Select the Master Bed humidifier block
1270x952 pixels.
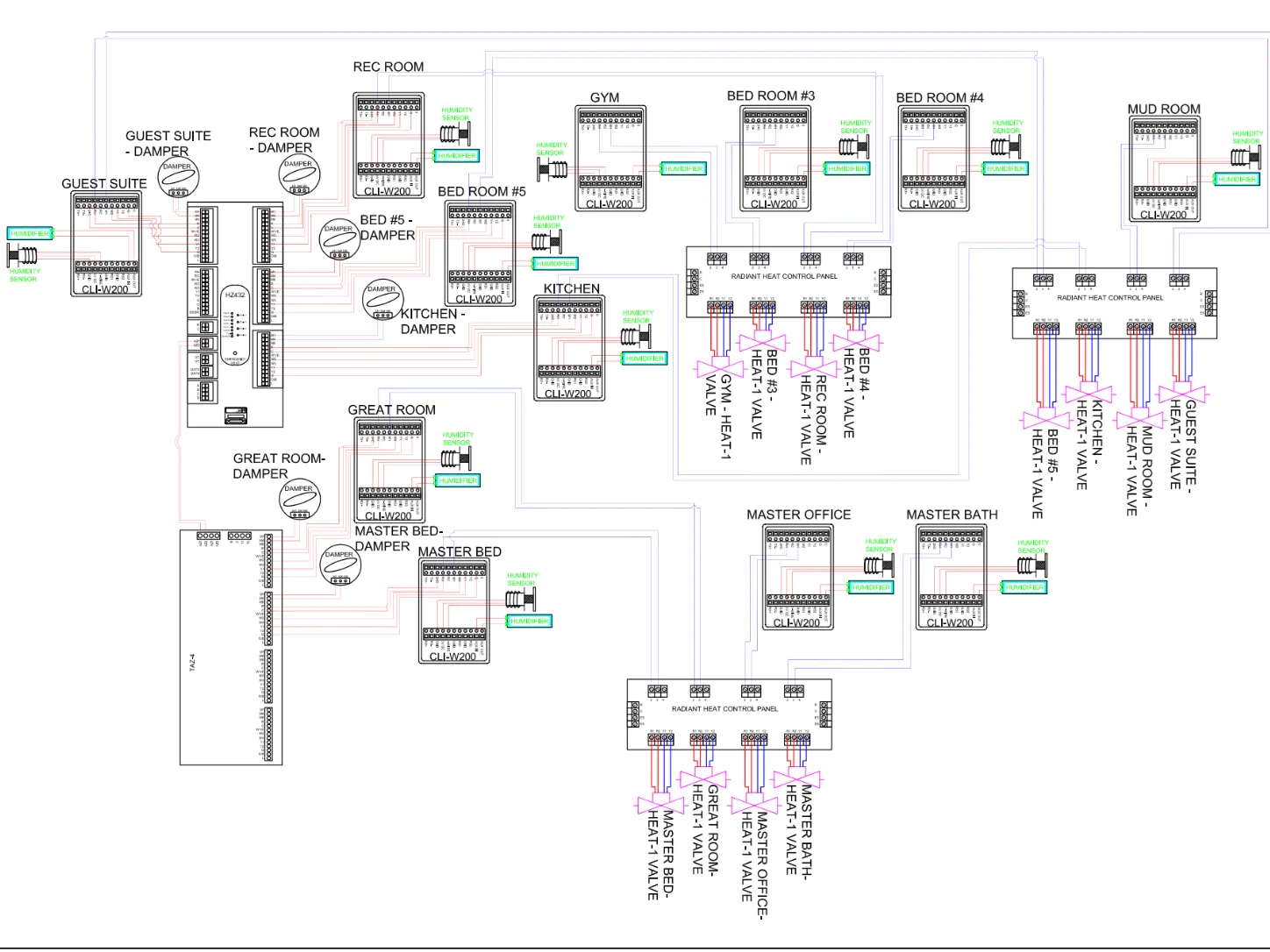(x=529, y=622)
